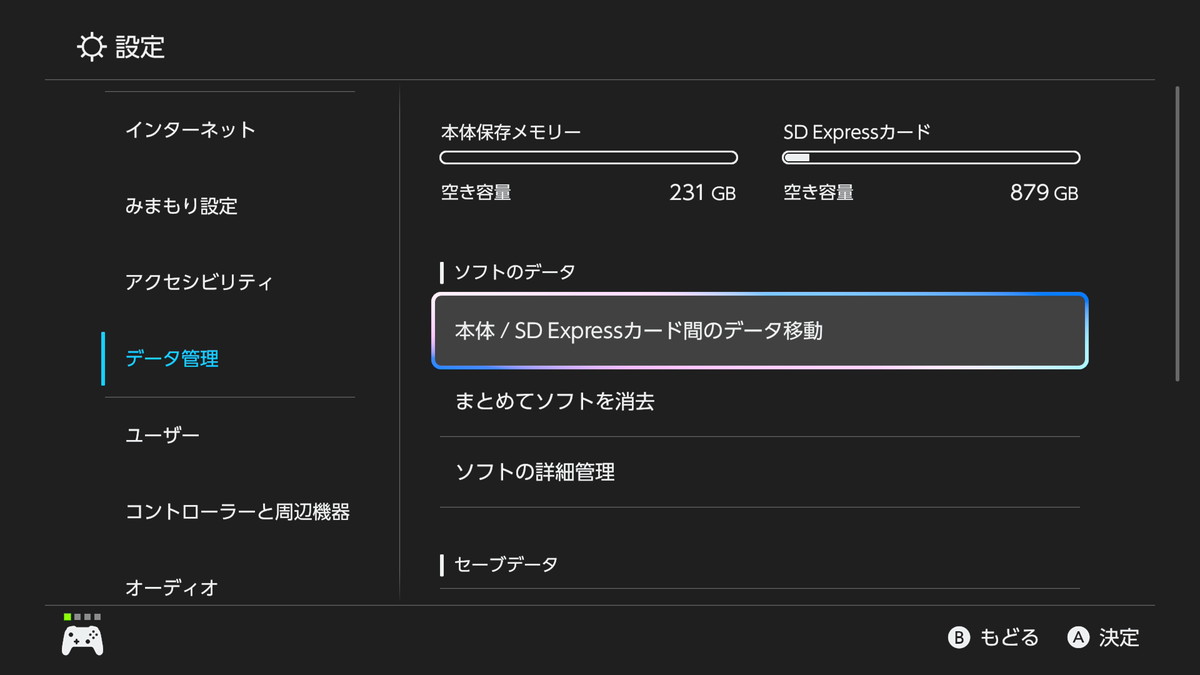Click the controller icon in the bottom-left
This screenshot has height=675, width=1200.
click(82, 640)
